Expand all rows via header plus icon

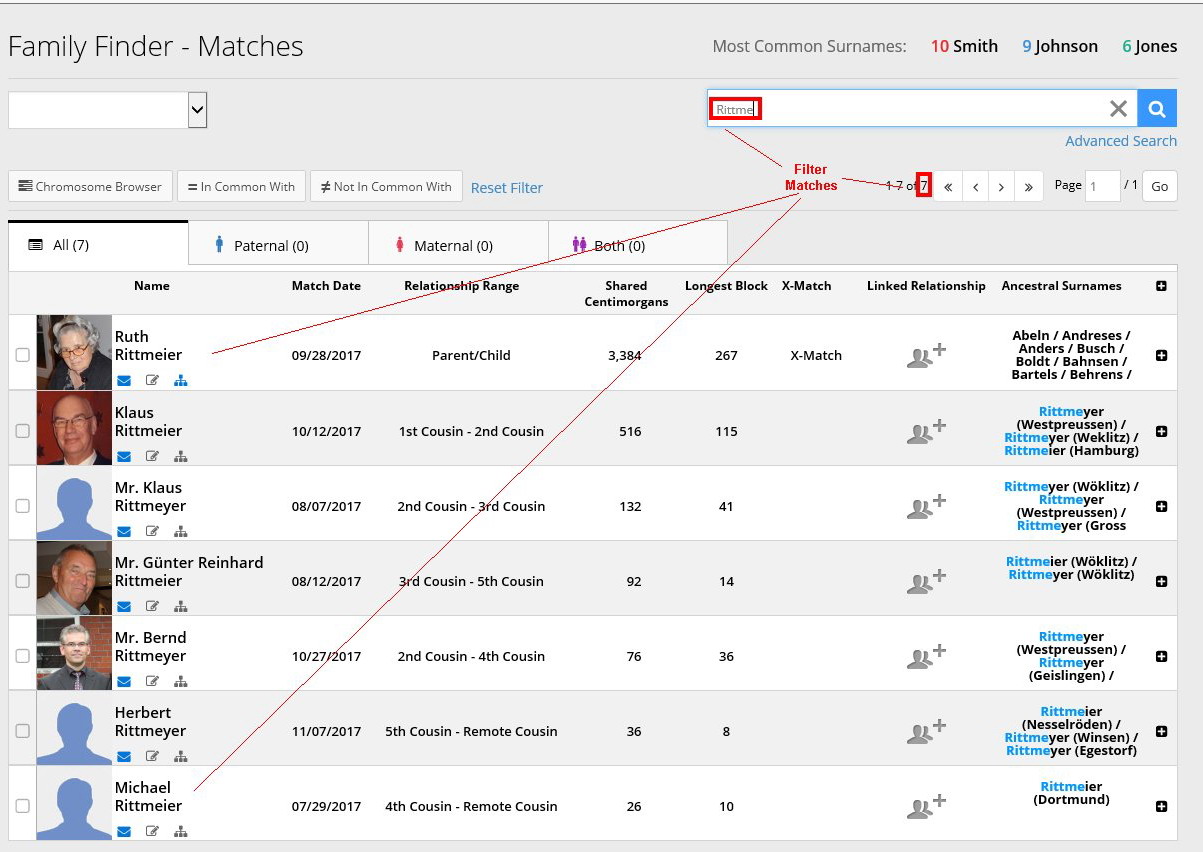pyautogui.click(x=1161, y=286)
